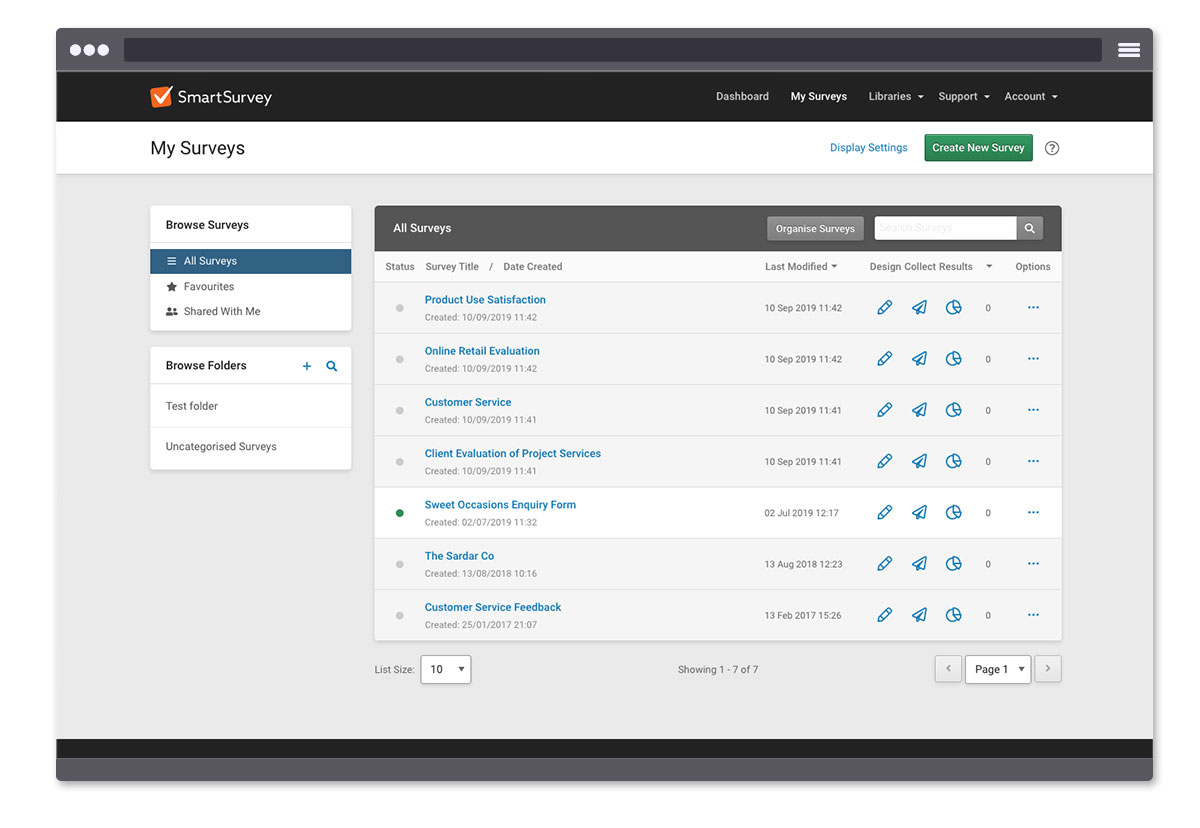Go to Dashboard in the top navigation
This screenshot has height=828, width=1200.
(742, 97)
